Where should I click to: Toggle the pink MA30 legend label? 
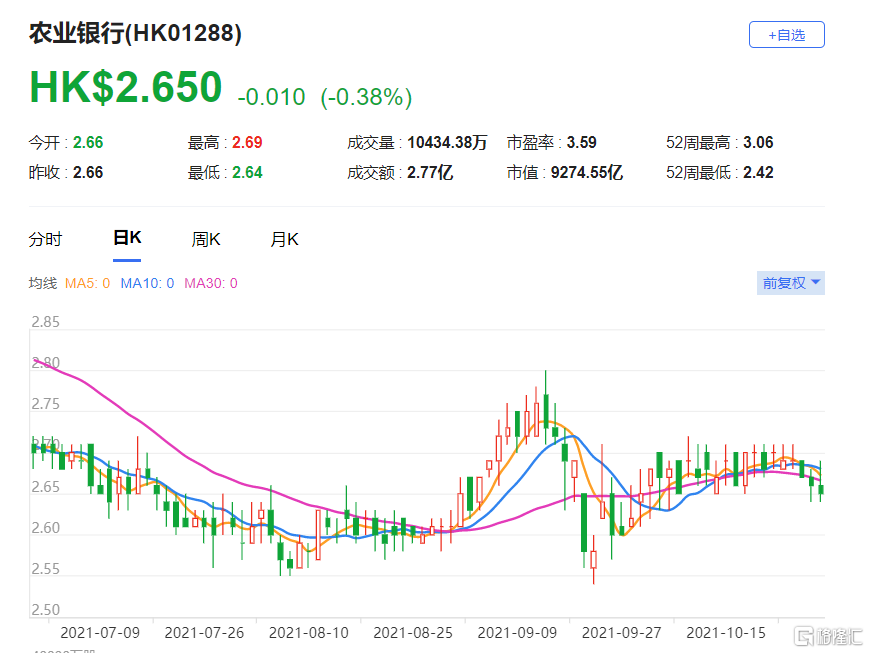click(210, 283)
